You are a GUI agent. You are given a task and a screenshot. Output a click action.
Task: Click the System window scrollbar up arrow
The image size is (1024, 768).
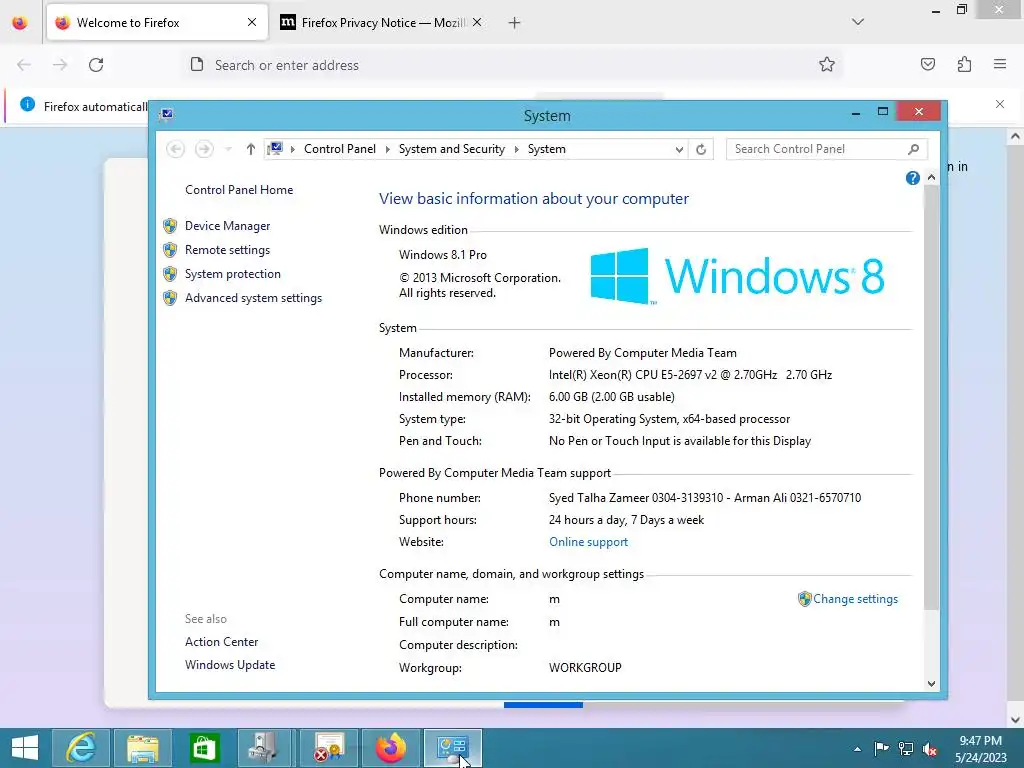(931, 178)
